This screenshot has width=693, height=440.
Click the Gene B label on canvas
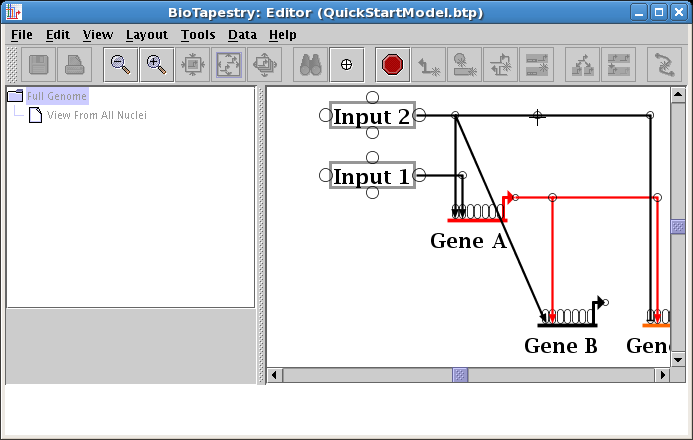point(560,346)
